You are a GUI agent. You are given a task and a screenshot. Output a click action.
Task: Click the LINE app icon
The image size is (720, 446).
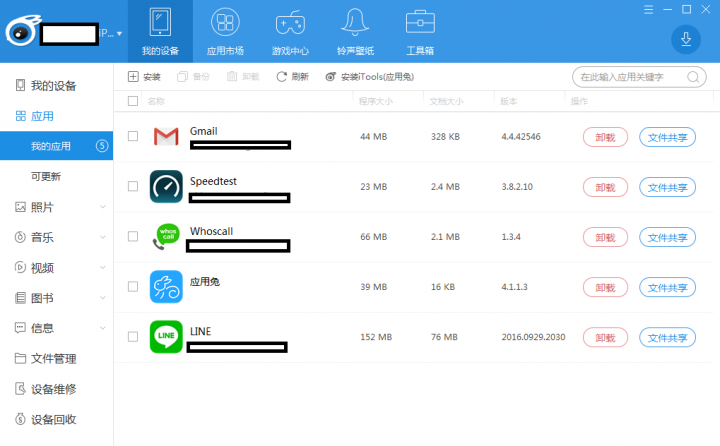click(166, 337)
